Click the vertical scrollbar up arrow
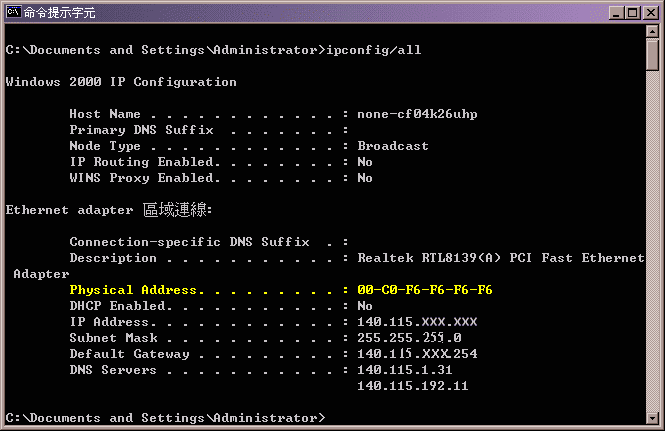This screenshot has width=665, height=431. click(652, 35)
